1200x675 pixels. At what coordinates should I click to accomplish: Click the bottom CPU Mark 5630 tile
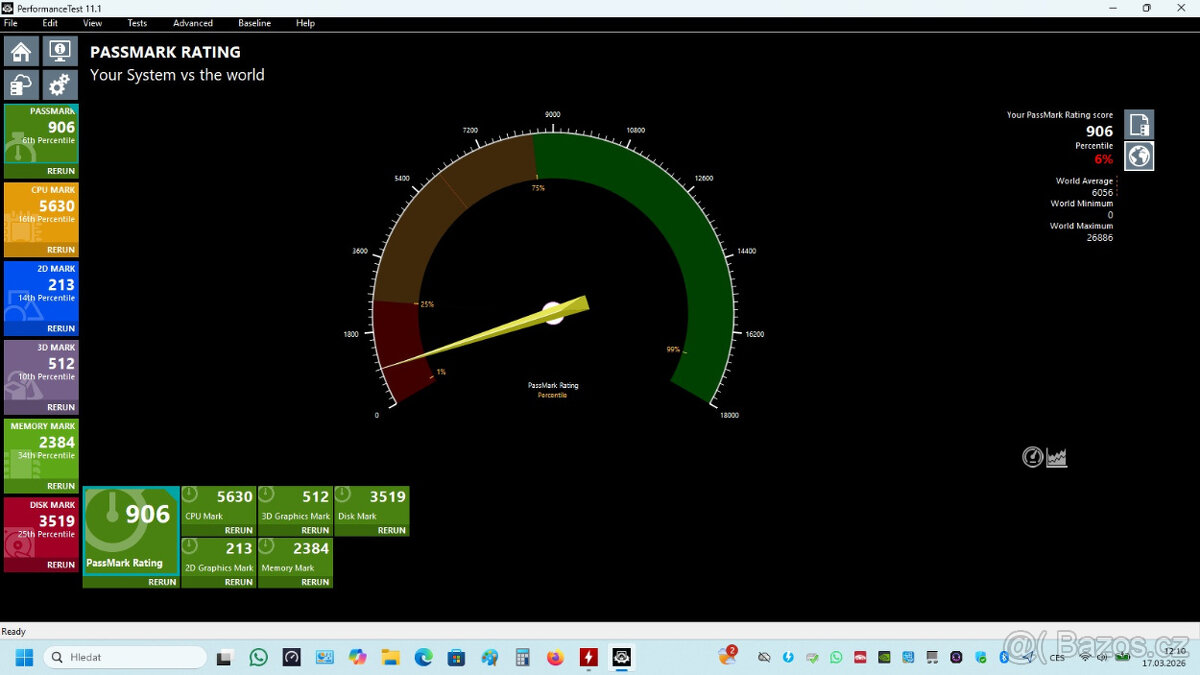pyautogui.click(x=219, y=505)
